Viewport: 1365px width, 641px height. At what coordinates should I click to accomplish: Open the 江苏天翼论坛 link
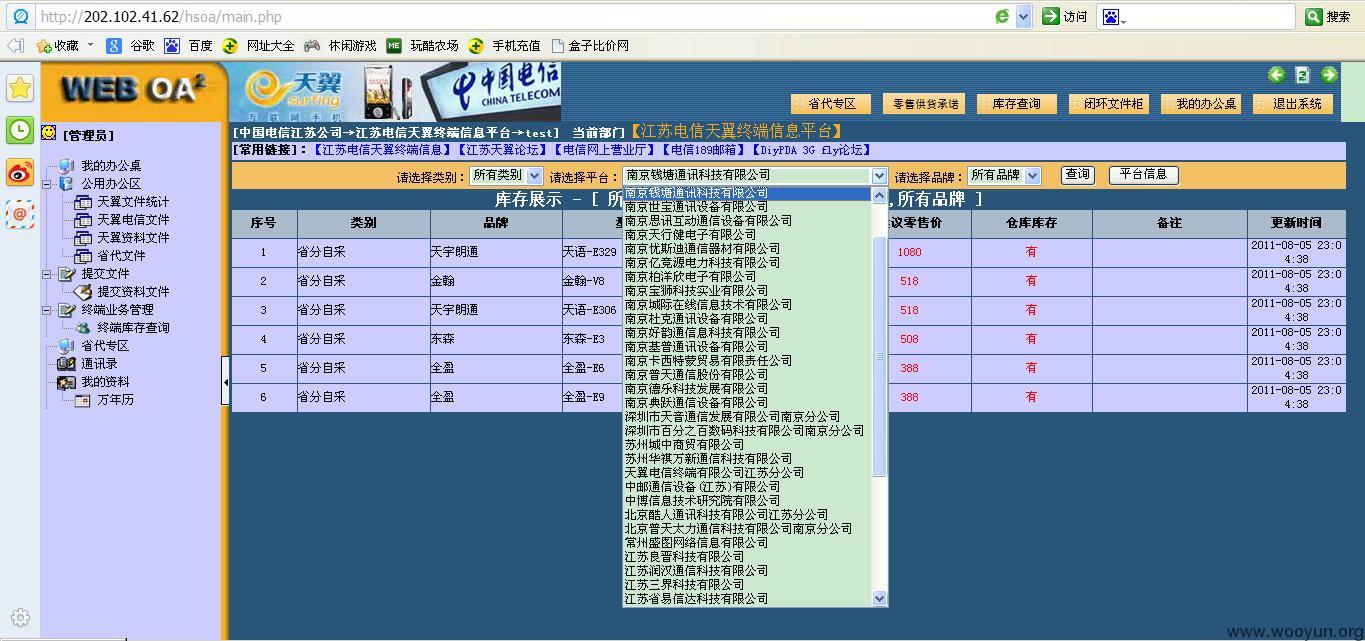[503, 150]
